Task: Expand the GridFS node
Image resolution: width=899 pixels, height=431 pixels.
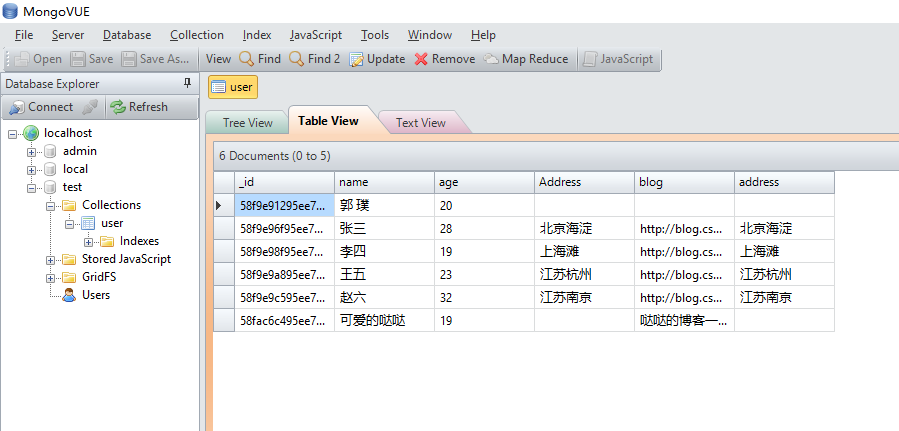Action: click(x=50, y=278)
